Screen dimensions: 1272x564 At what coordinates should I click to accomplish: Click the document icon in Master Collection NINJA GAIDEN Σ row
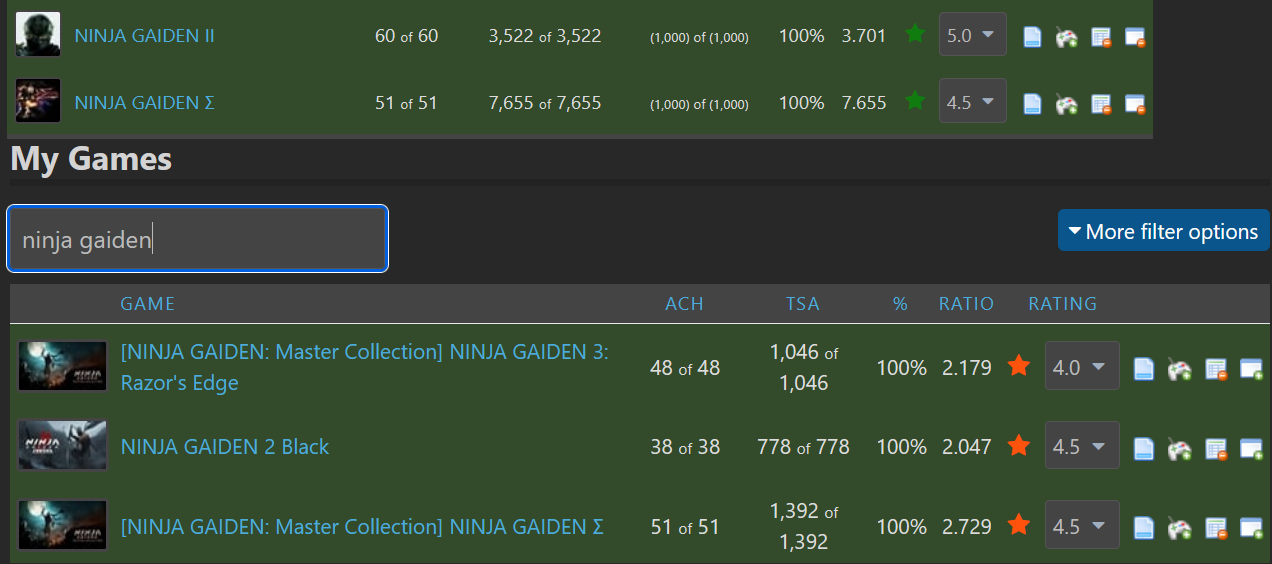pos(1144,527)
